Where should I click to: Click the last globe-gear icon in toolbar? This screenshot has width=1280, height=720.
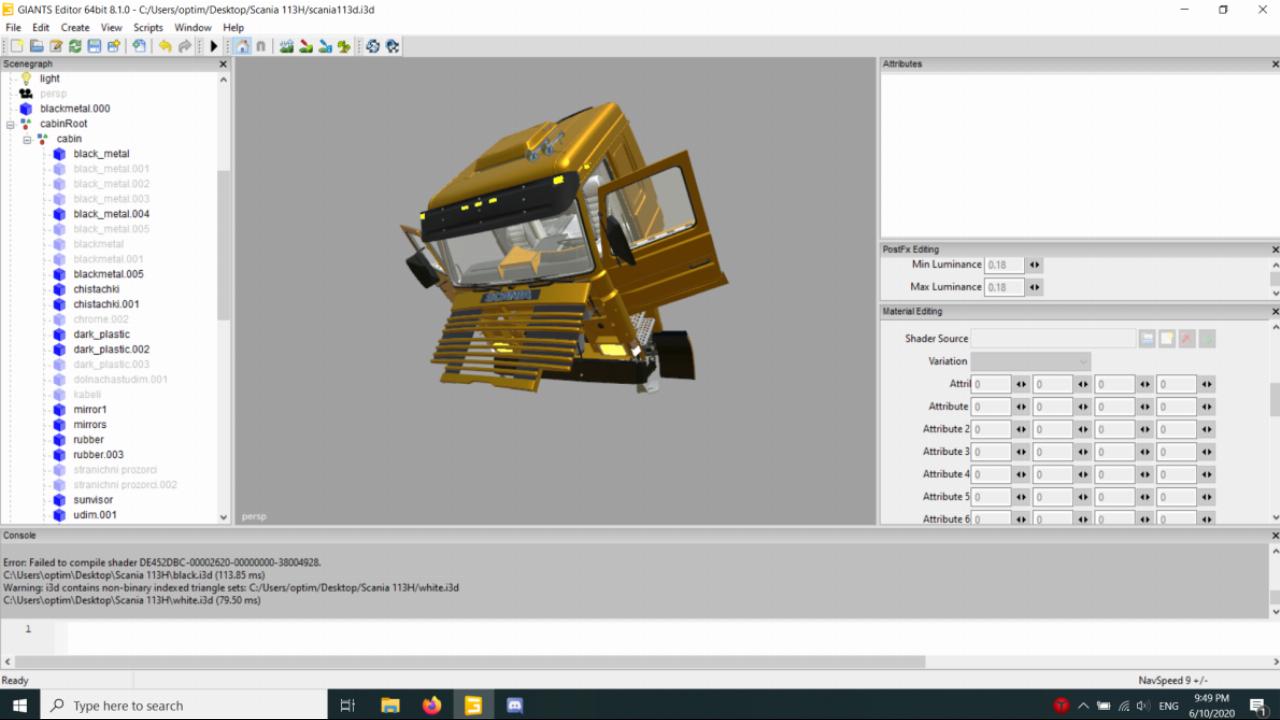392,46
